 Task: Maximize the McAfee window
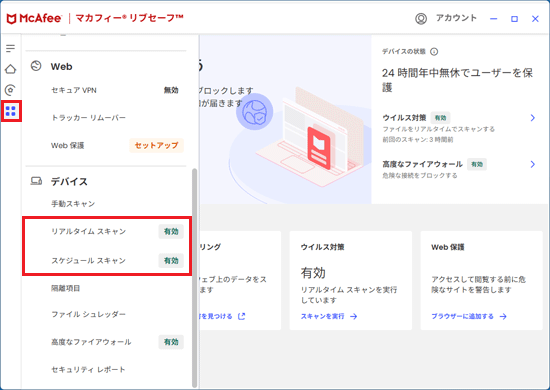[x=514, y=19]
